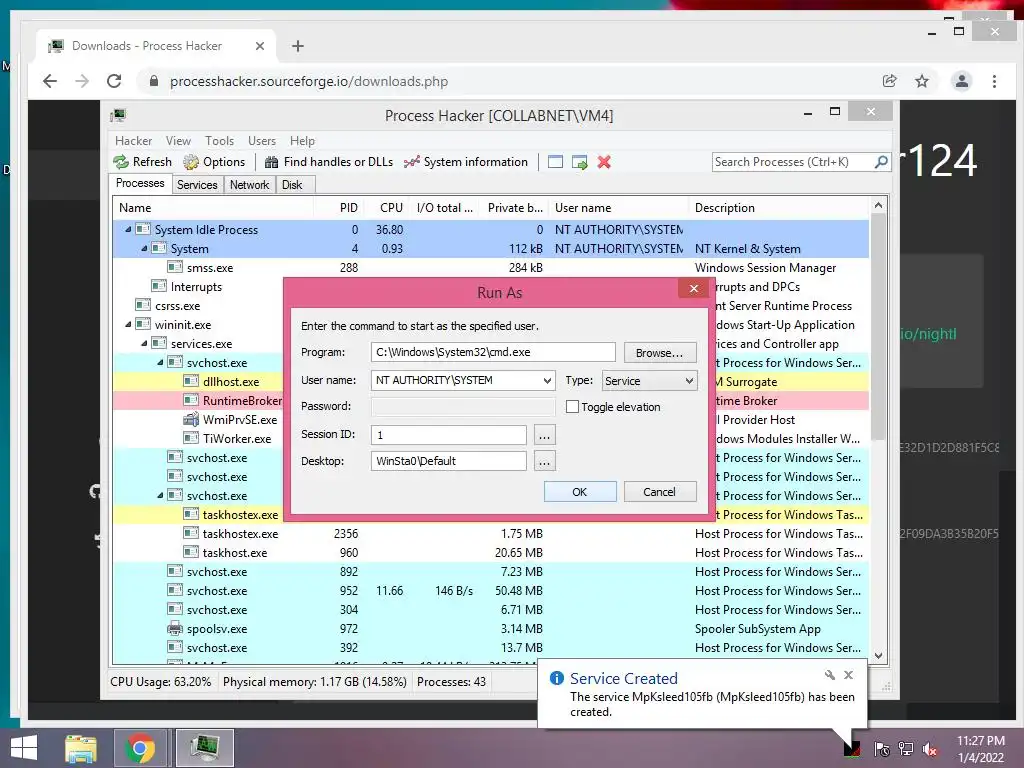This screenshot has width=1024, height=768.
Task: Click the spoolsv.exe printer icon
Action: click(x=174, y=629)
